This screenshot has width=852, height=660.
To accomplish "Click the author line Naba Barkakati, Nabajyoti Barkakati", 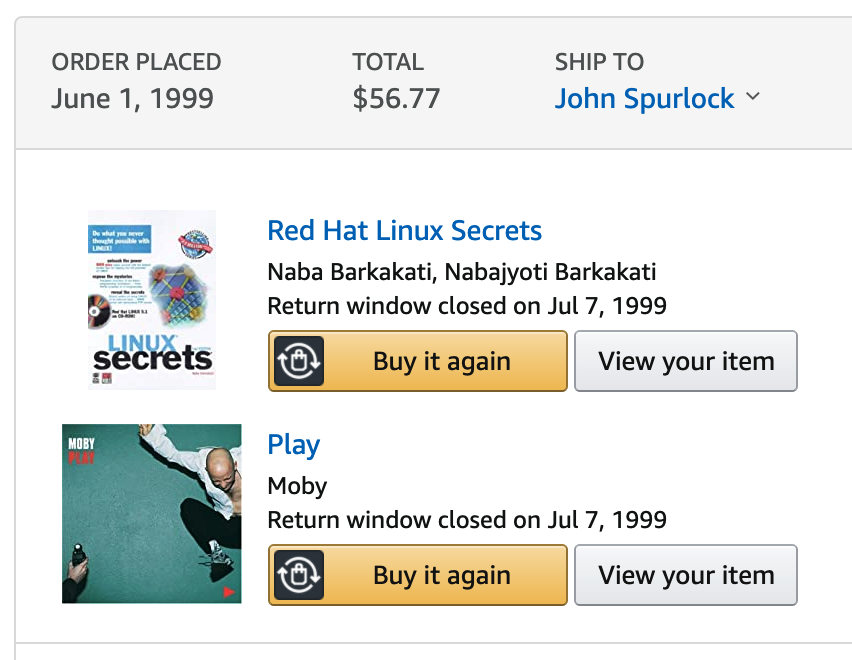I will 462,272.
